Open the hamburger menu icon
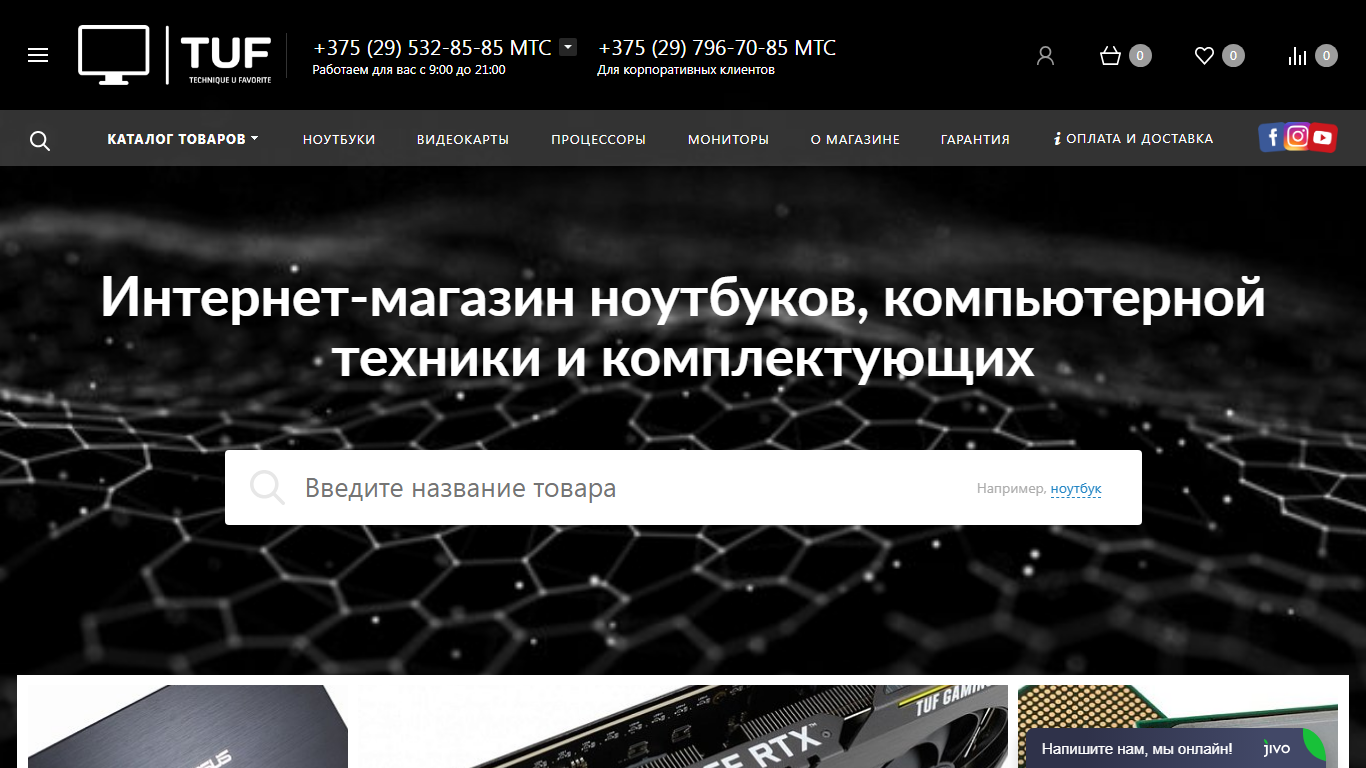 [38, 55]
